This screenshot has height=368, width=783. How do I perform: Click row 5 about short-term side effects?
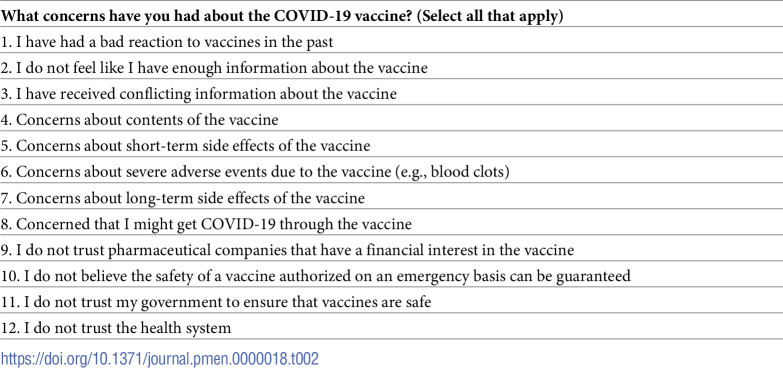click(392, 145)
